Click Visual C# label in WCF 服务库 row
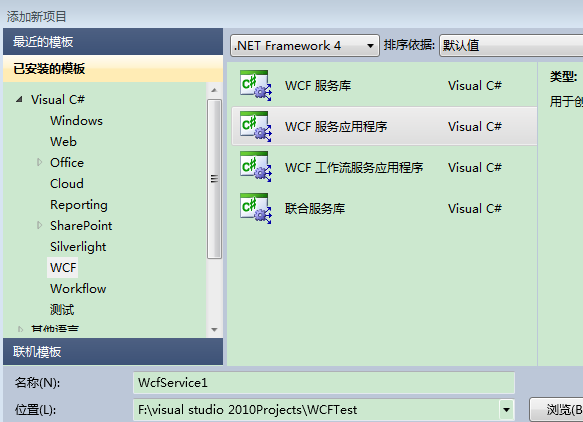Viewport: 583px width, 422px height. point(475,86)
